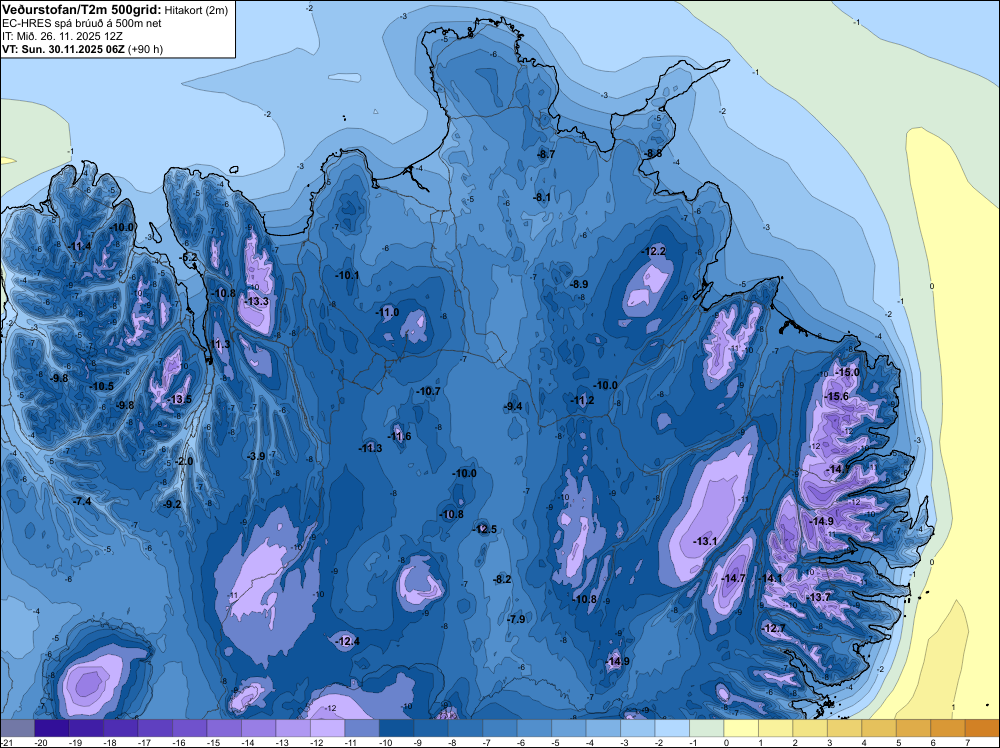Click the -11.4 temperature value on the map

(80, 247)
